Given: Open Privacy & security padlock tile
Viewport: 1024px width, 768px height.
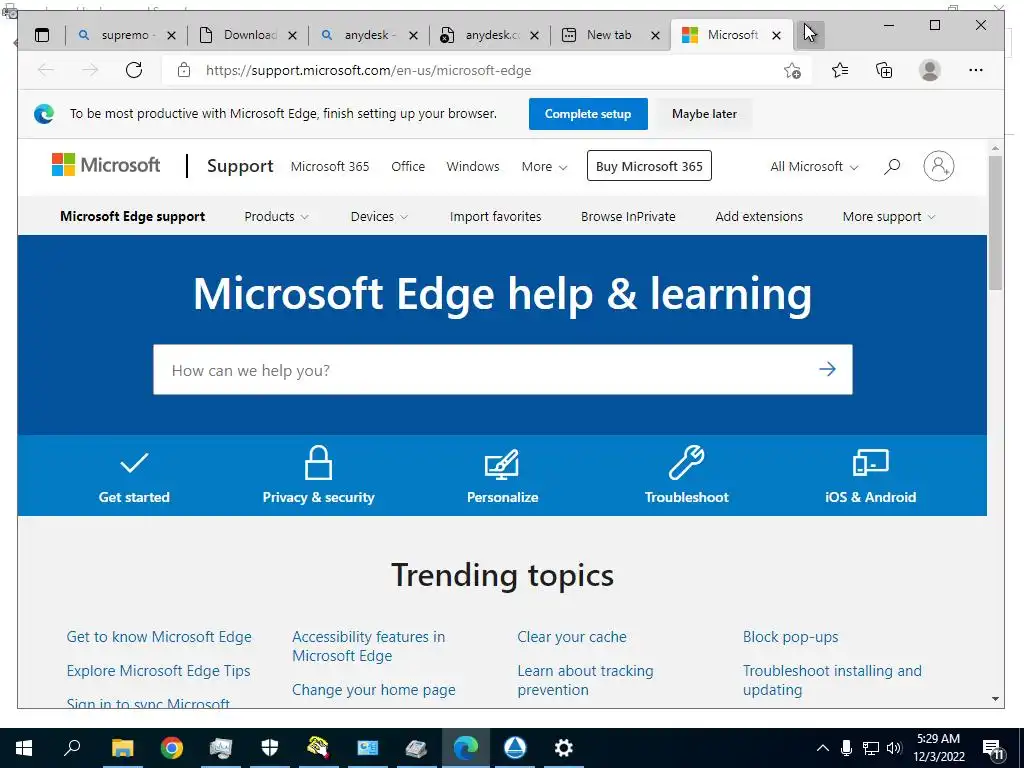Looking at the screenshot, I should (x=318, y=476).
